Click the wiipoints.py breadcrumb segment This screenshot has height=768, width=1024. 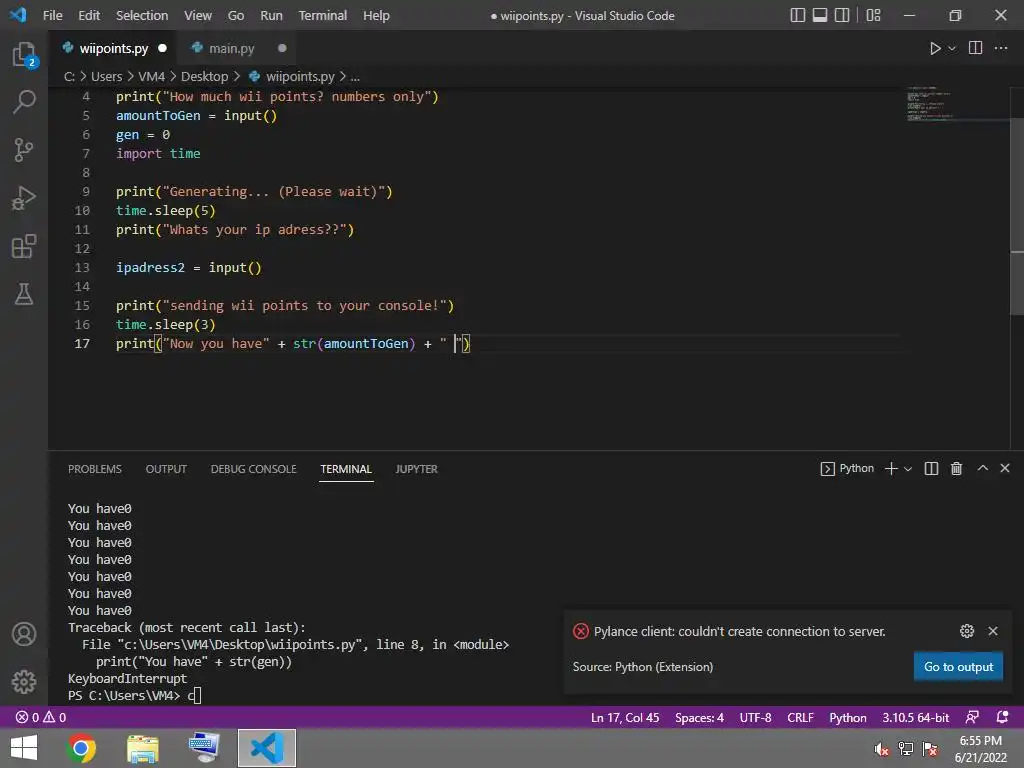pyautogui.click(x=300, y=76)
